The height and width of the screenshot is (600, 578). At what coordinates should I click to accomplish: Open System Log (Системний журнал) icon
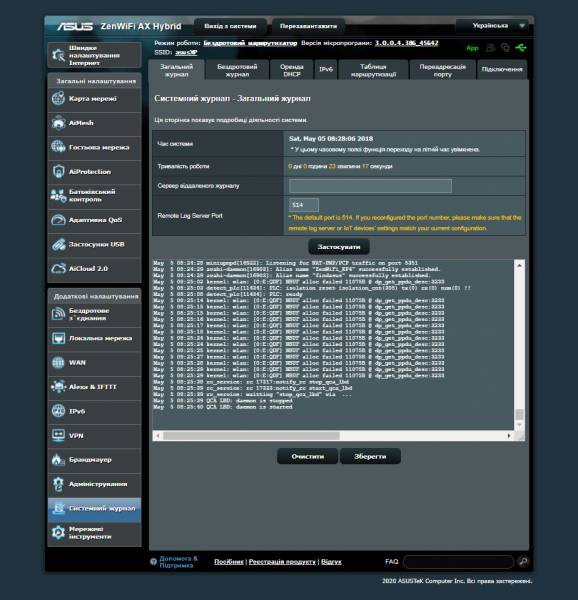pos(58,508)
